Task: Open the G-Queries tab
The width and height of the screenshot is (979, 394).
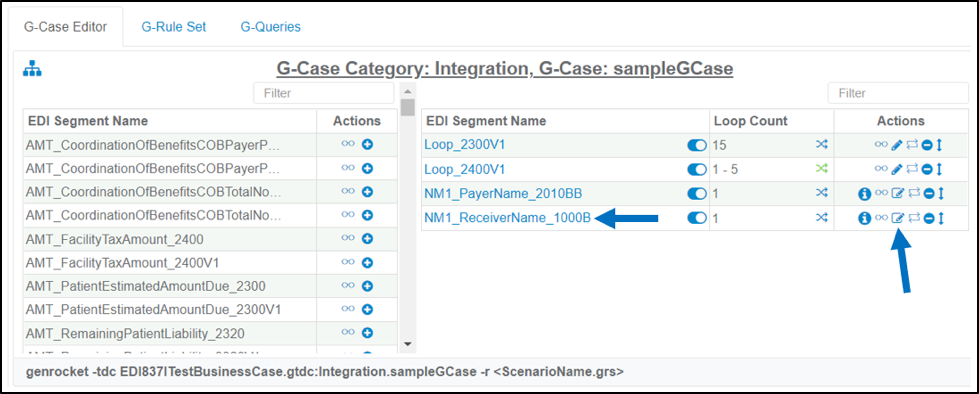Action: pyautogui.click(x=270, y=27)
